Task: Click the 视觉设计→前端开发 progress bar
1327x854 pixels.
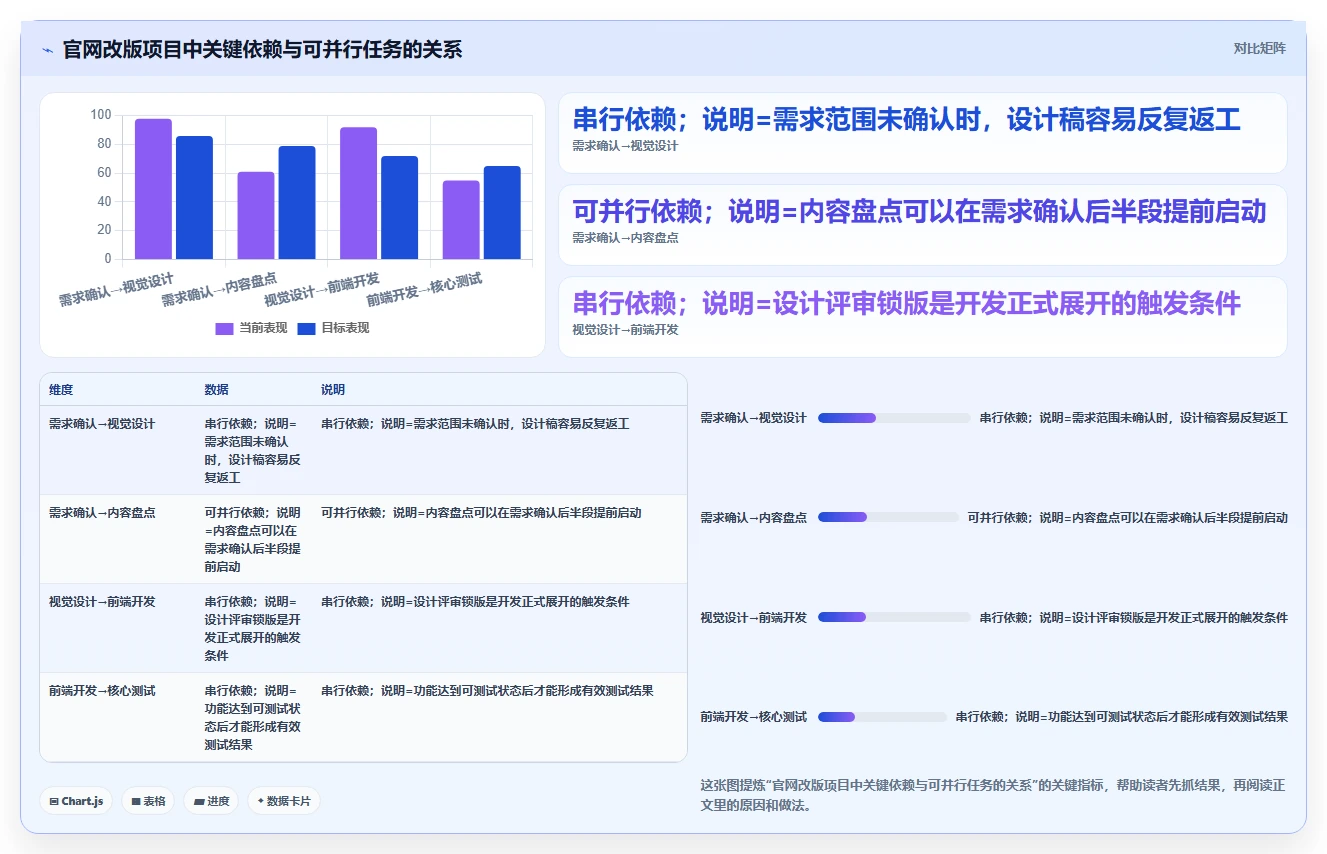Action: coord(894,618)
